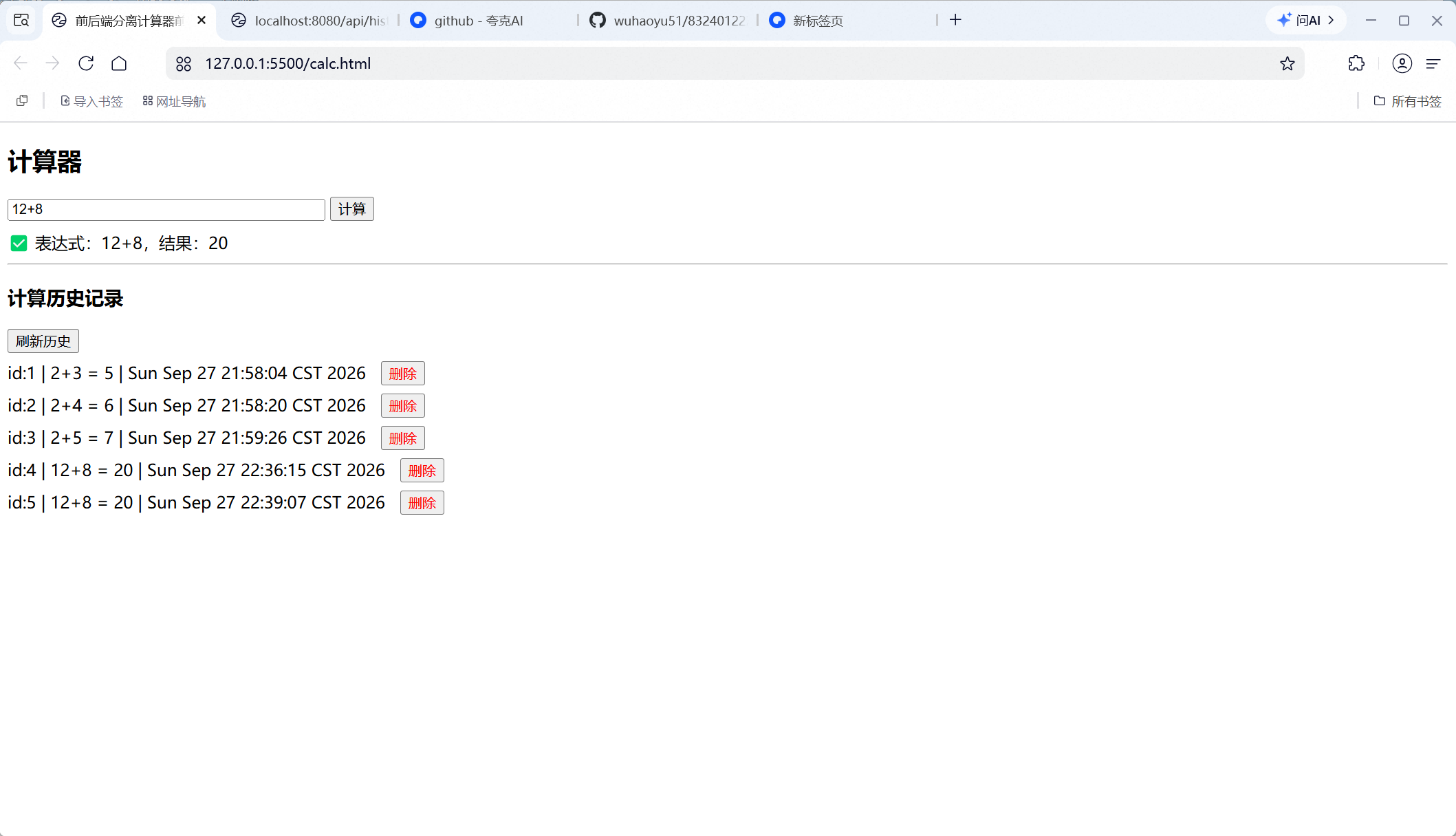Reload the page with the refresh icon
The height and width of the screenshot is (836, 1456).
86,63
